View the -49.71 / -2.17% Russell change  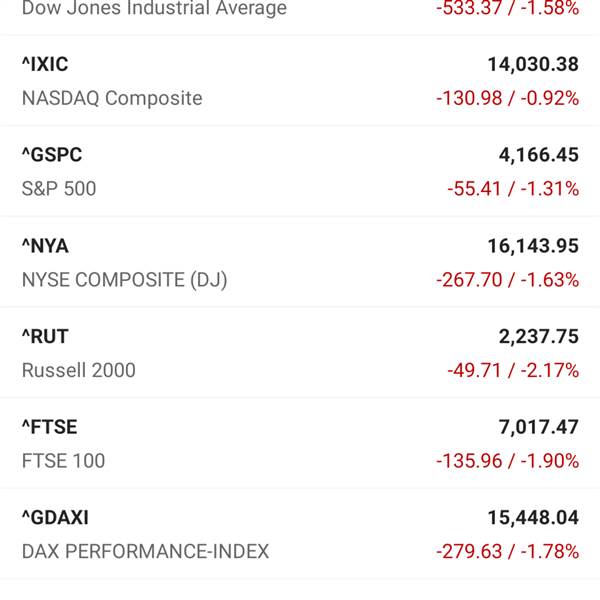point(513,370)
